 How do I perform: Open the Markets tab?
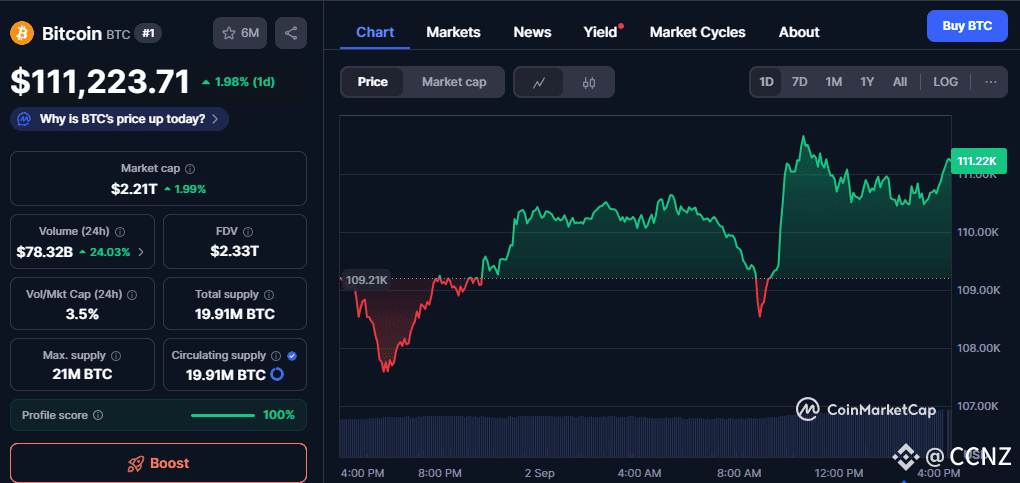pos(453,32)
